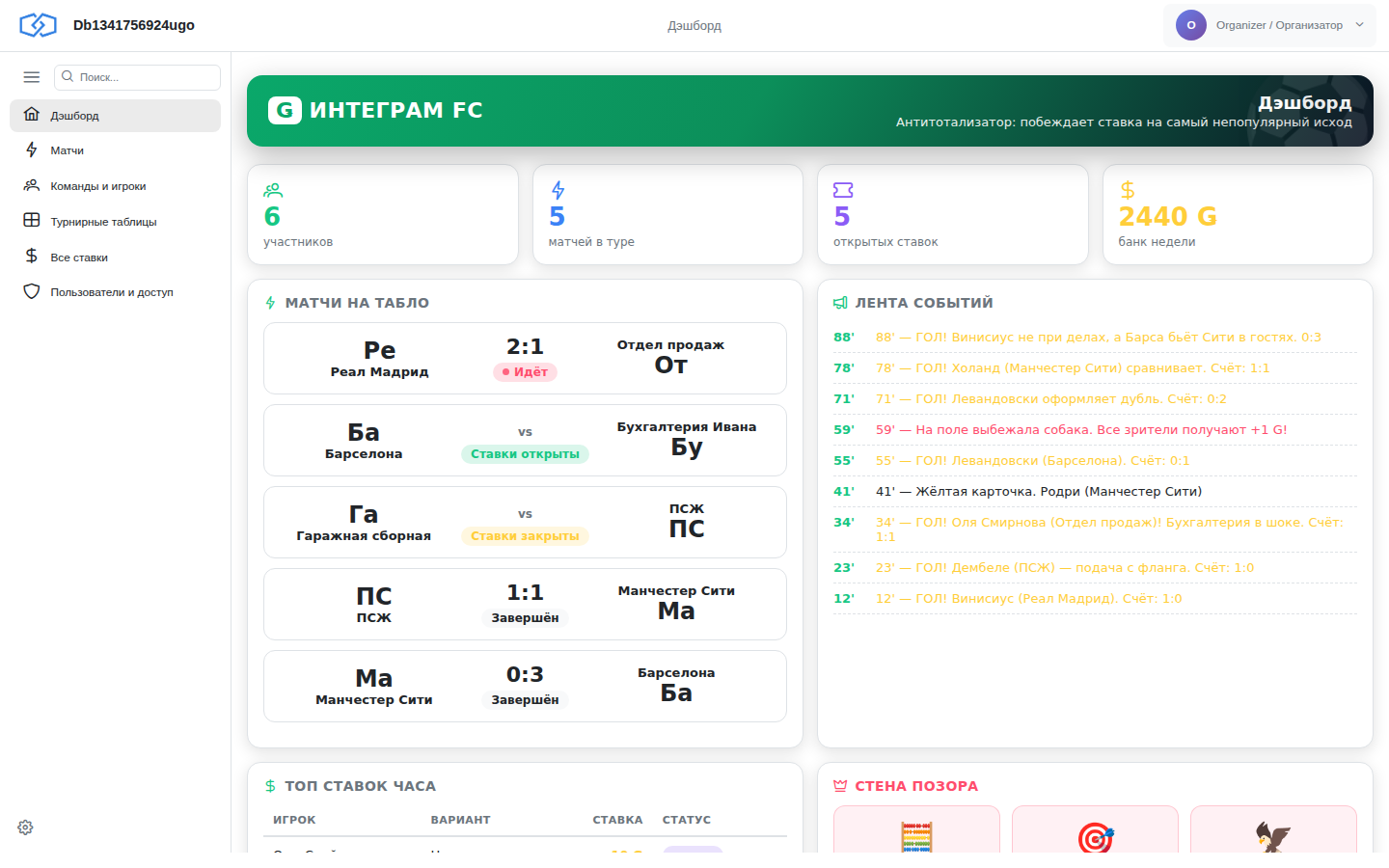Click the participants icon on the участников card

273,190
